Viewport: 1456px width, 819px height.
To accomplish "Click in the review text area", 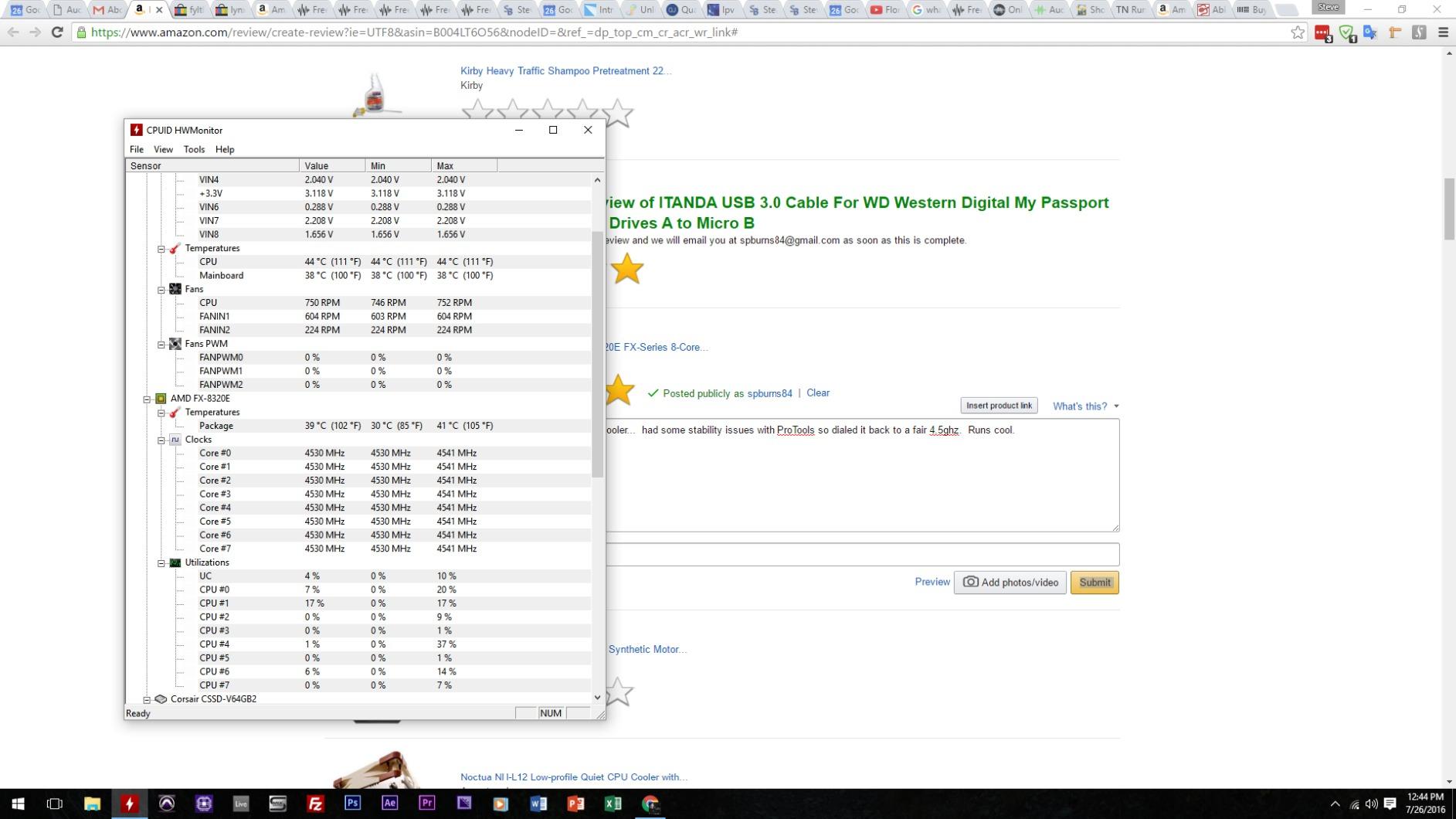I will point(862,475).
